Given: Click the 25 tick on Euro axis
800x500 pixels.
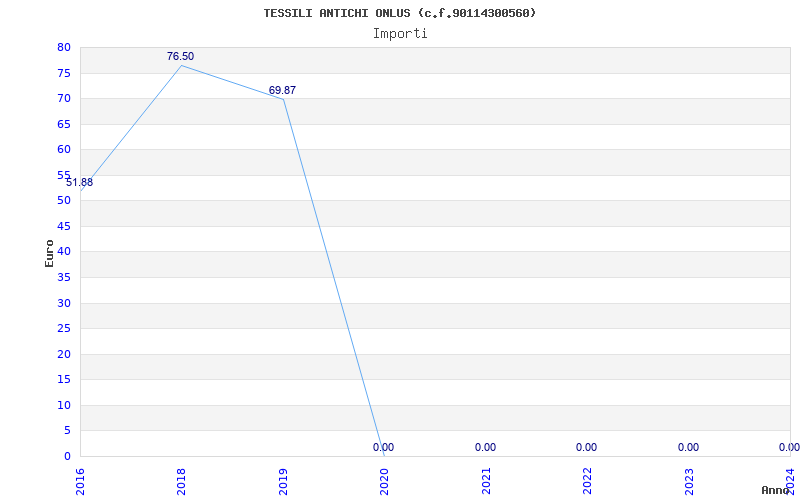Looking at the screenshot, I should coord(64,329).
